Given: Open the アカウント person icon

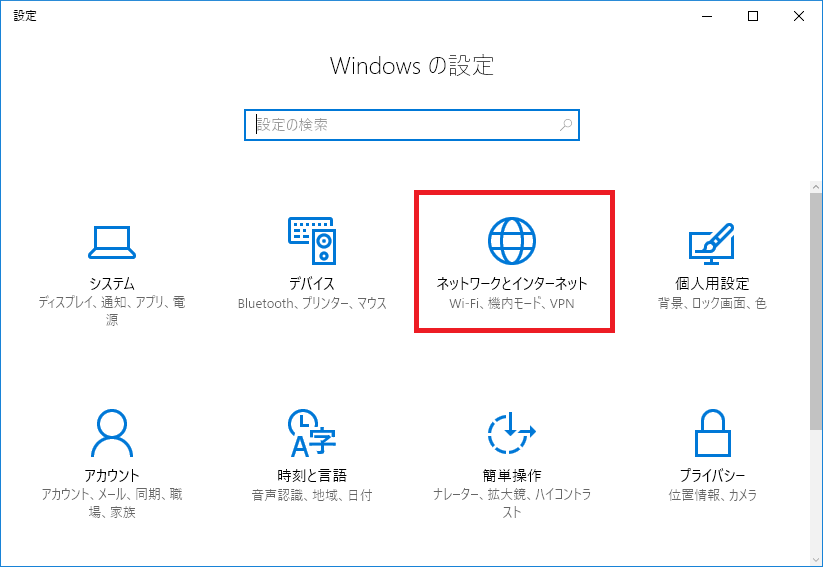Looking at the screenshot, I should coord(112,433).
